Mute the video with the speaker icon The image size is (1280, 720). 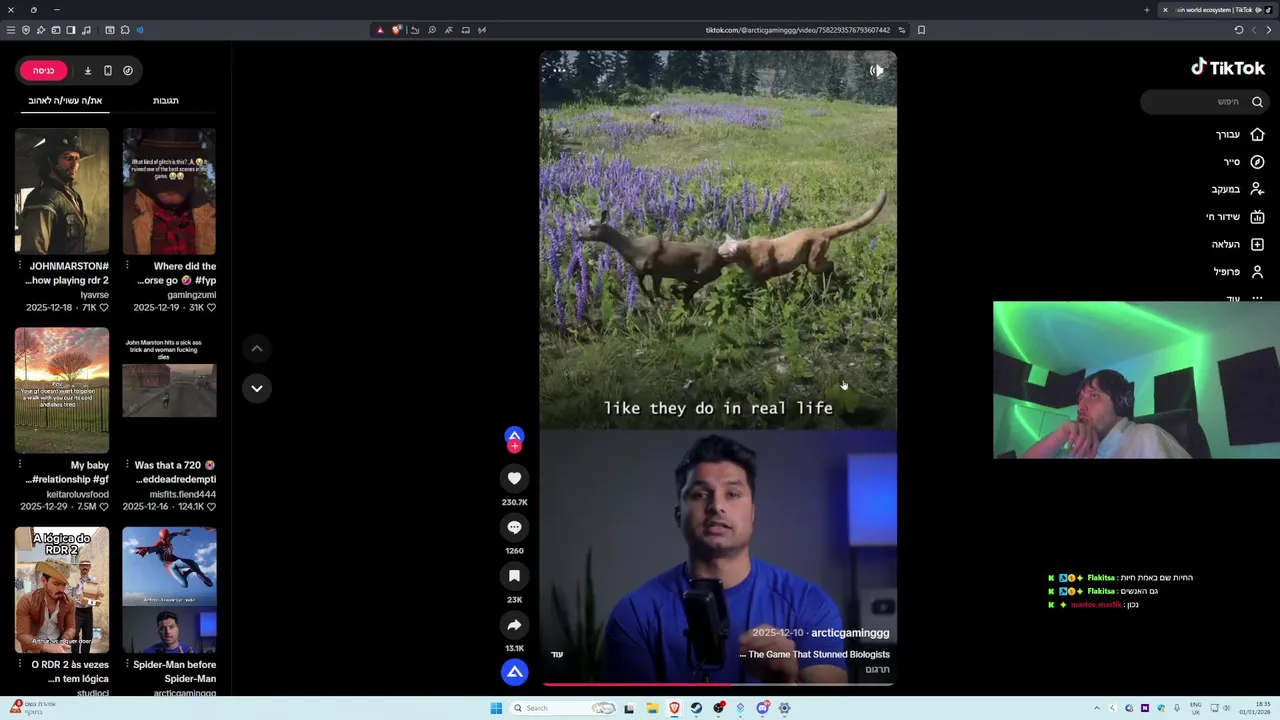[876, 70]
